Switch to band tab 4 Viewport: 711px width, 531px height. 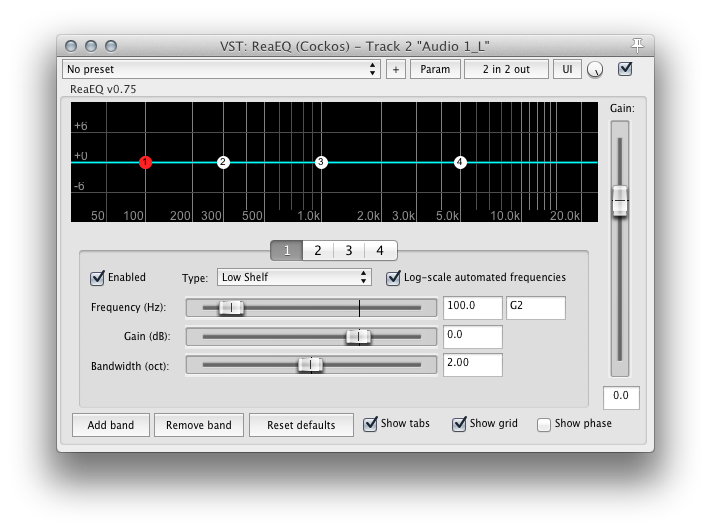point(380,250)
